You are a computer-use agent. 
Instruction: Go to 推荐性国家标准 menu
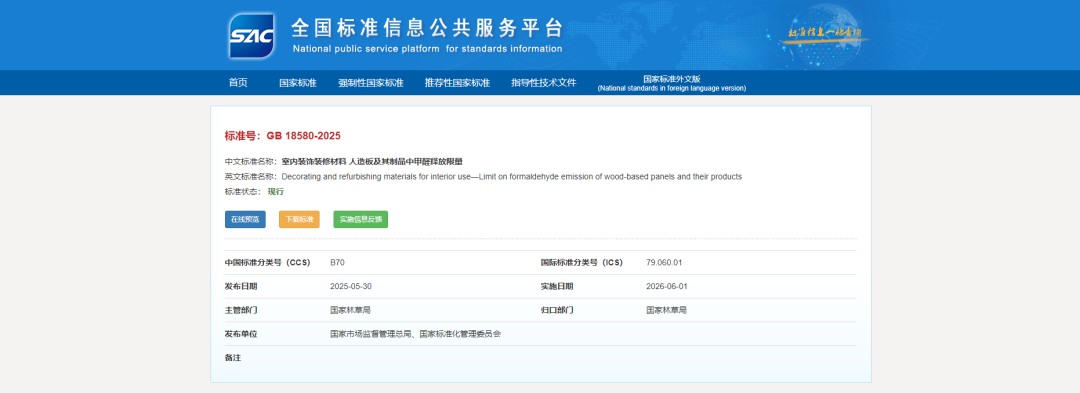pyautogui.click(x=457, y=83)
